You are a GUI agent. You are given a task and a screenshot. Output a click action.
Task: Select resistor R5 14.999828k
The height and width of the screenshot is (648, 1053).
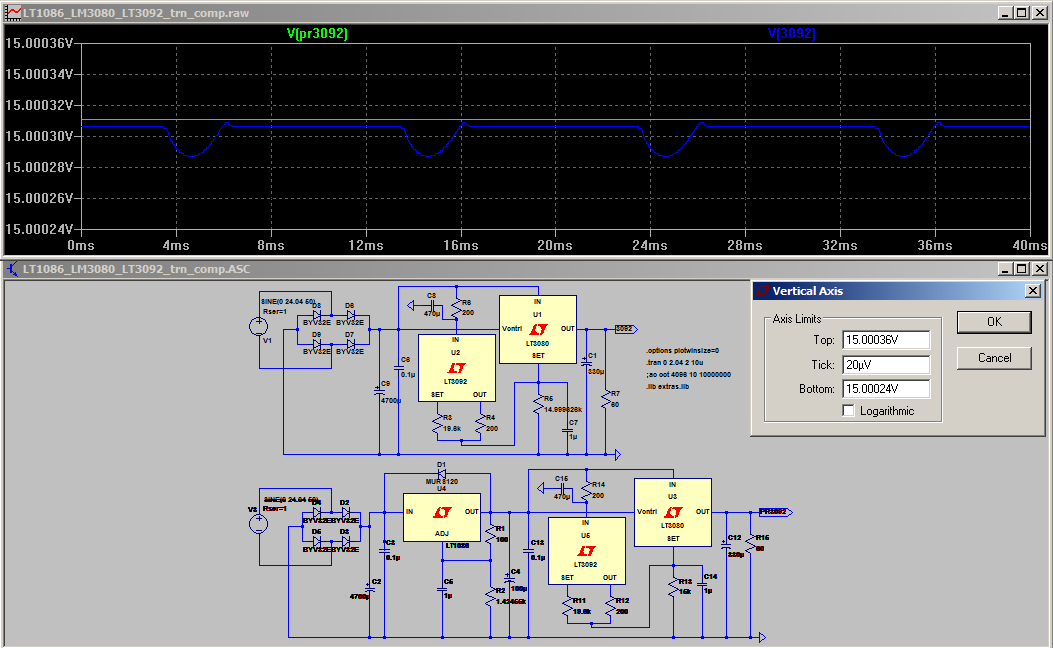tap(538, 404)
